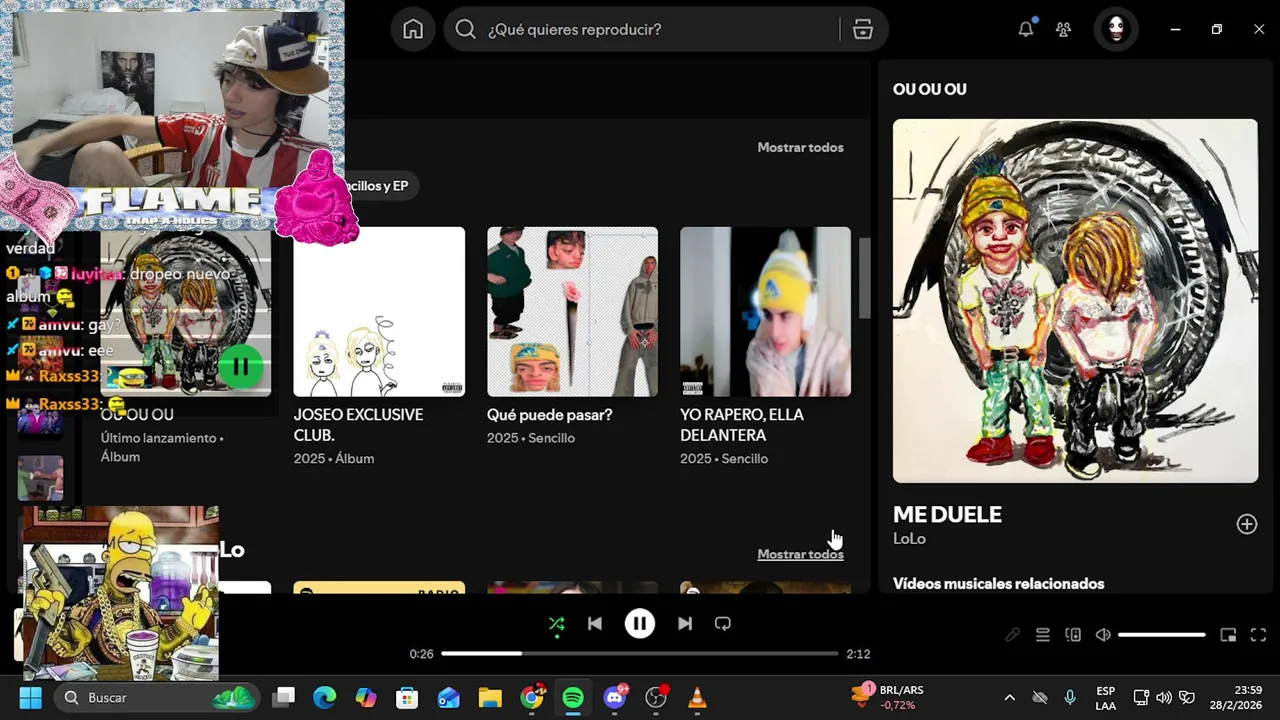Click the YO RAPERO, ELLA DELANTERA title
Screen dimensions: 1280x720
742,425
